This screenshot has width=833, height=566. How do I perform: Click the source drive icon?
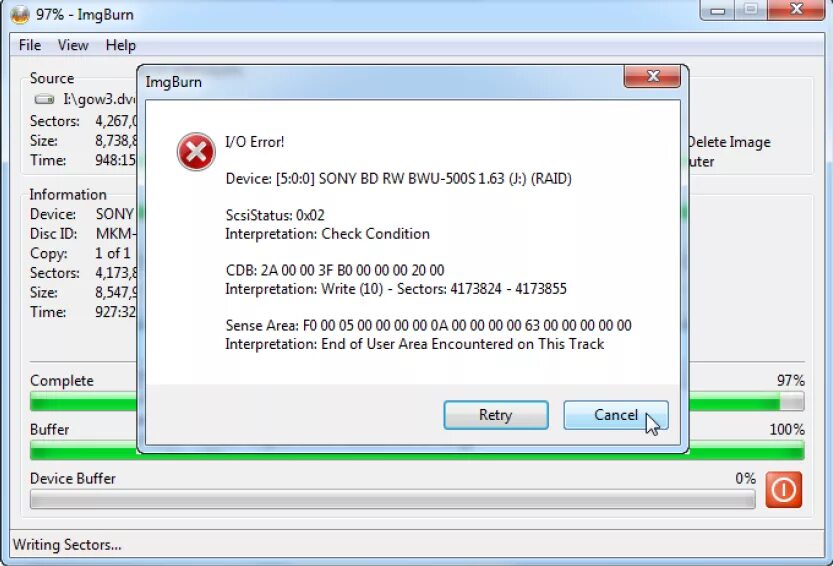pyautogui.click(x=44, y=99)
